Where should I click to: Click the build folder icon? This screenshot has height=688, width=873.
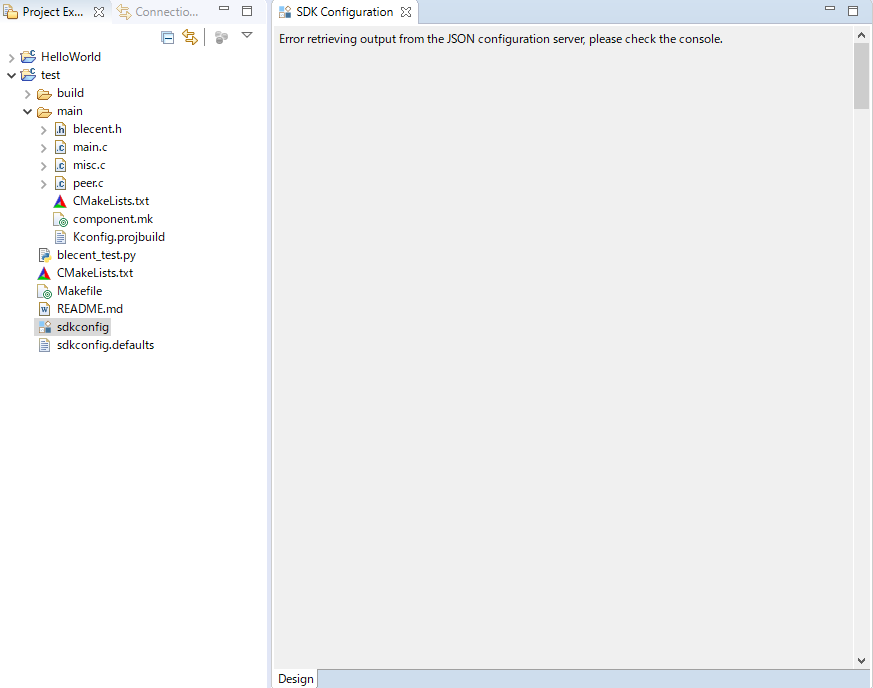tap(45, 94)
